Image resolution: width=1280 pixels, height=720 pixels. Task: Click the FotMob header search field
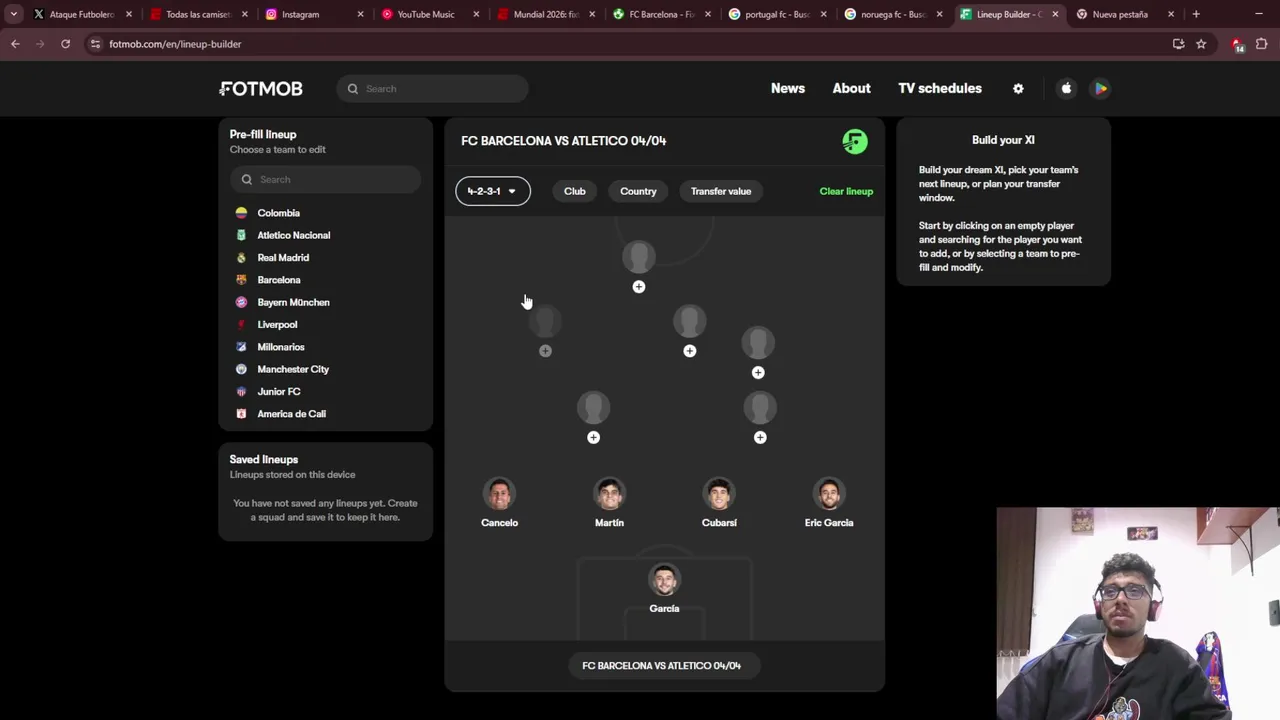click(x=432, y=88)
